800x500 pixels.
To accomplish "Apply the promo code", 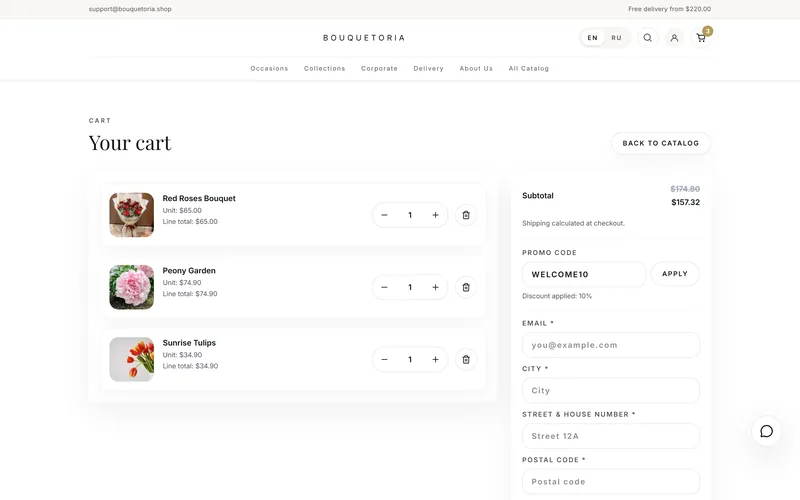I will 675,274.
